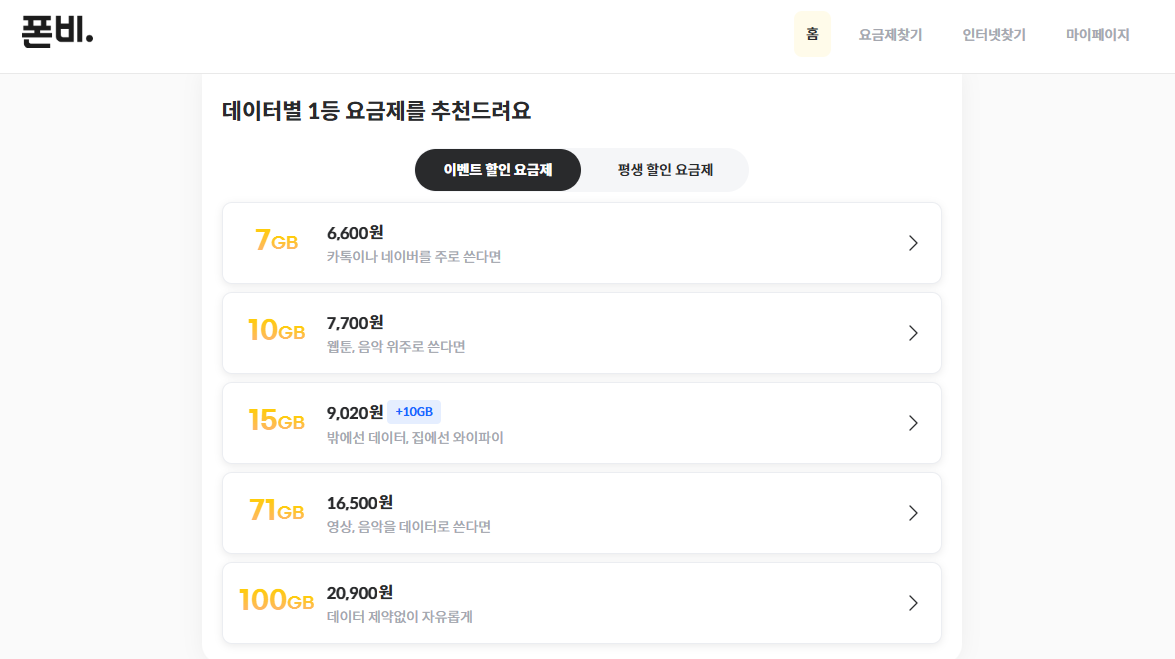Click the 7GB plan data icon
Image resolution: width=1175 pixels, height=659 pixels.
tap(276, 241)
